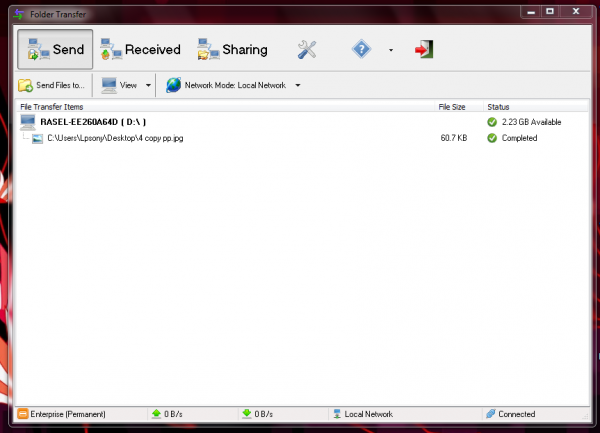
Task: Expand the dropdown arrow beside the help icon
Action: coord(391,50)
